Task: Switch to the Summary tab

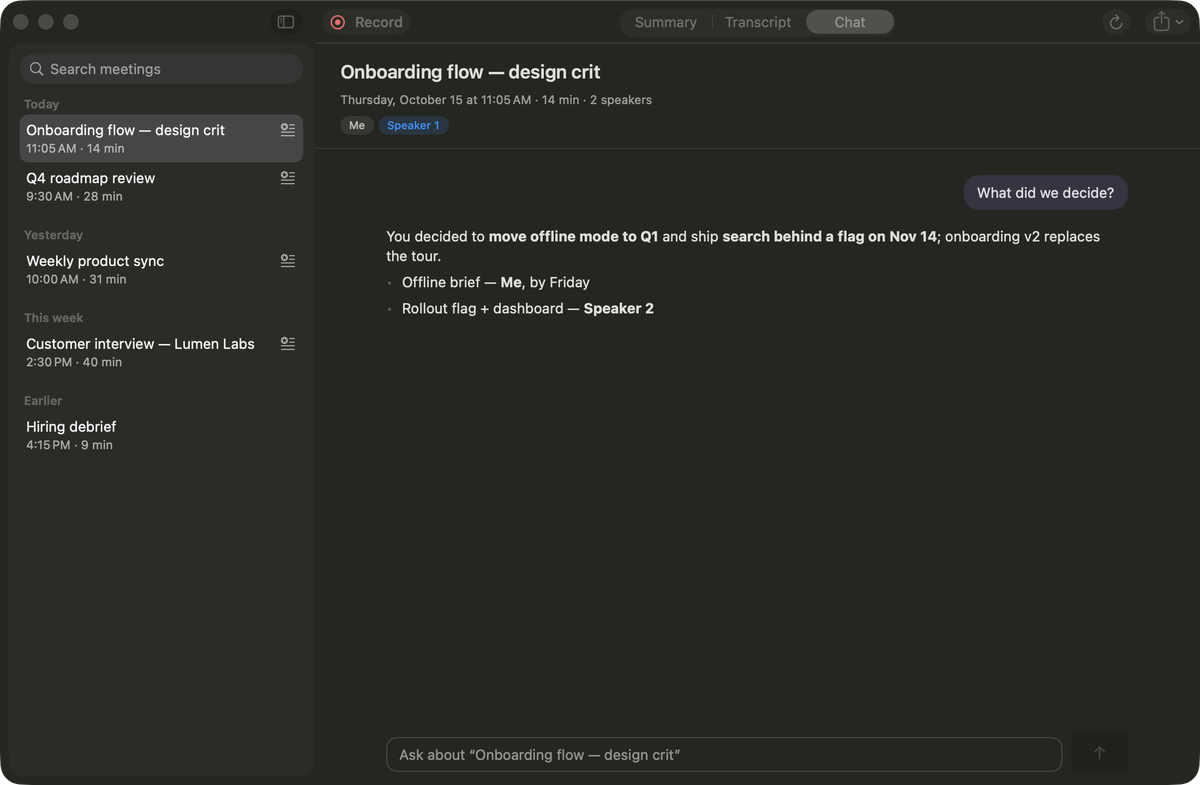Action: [665, 22]
